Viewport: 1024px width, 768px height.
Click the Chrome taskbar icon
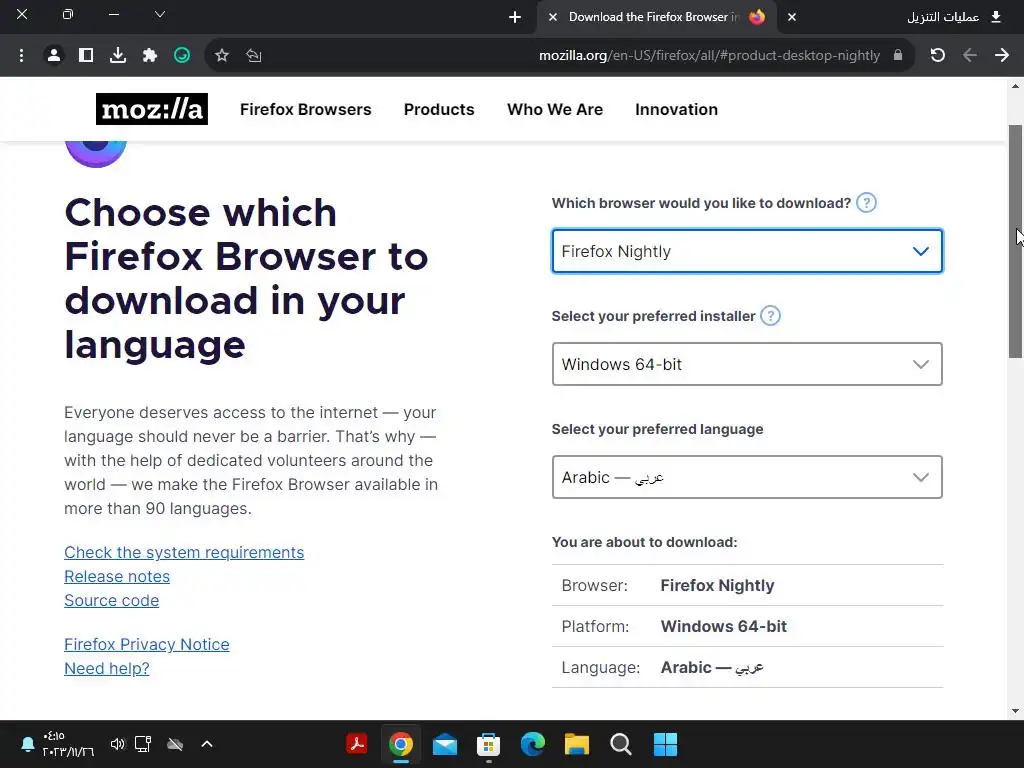(401, 744)
